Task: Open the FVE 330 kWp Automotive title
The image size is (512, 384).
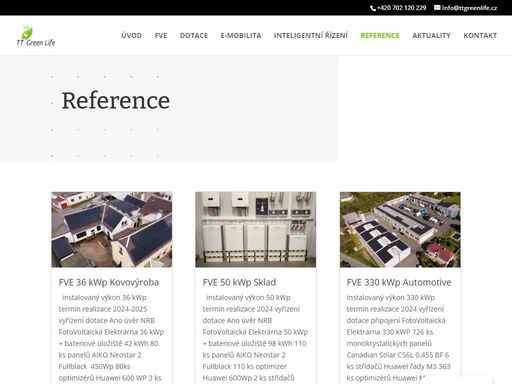Action: click(399, 282)
